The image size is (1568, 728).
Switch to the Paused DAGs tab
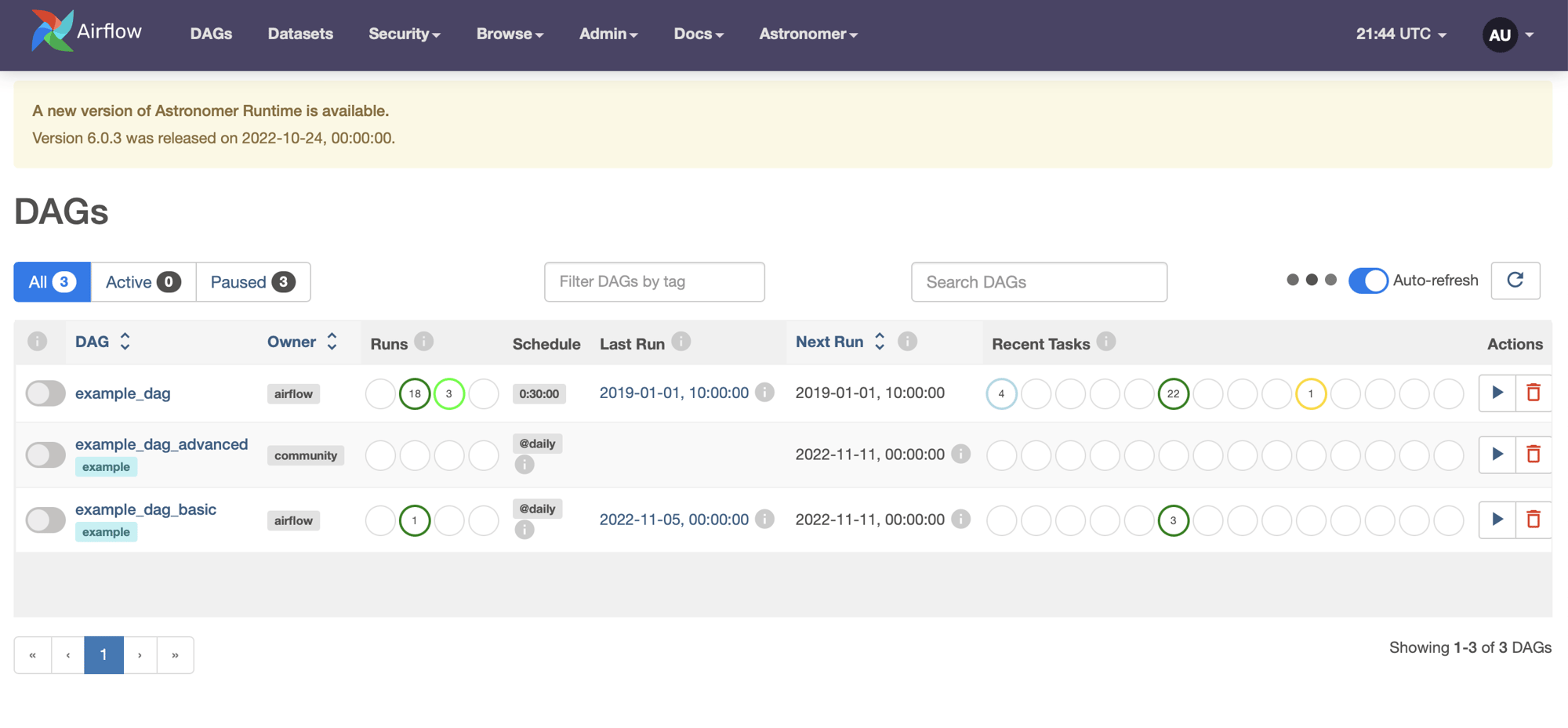pos(252,281)
